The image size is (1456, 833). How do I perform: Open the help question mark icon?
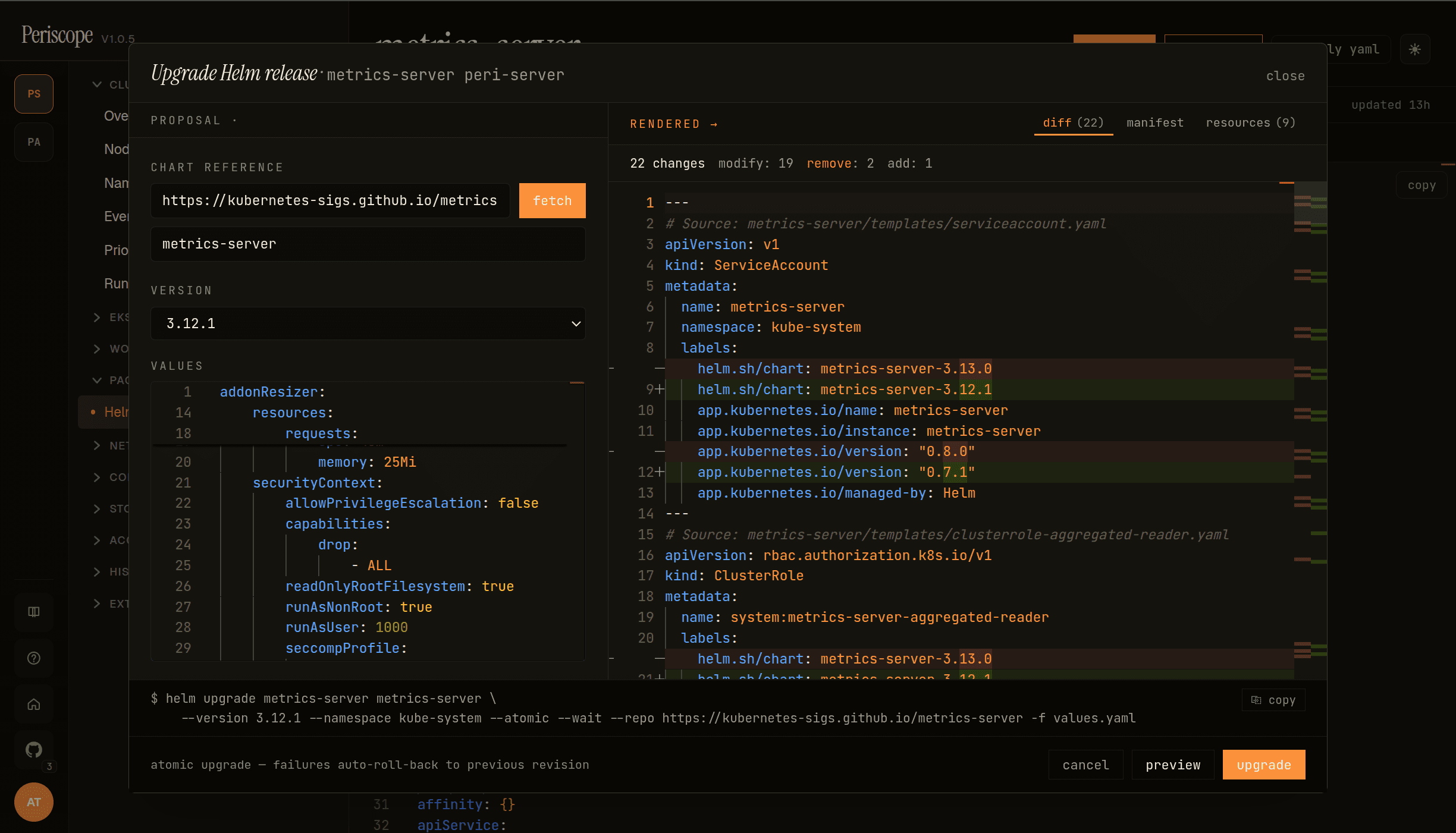point(34,658)
